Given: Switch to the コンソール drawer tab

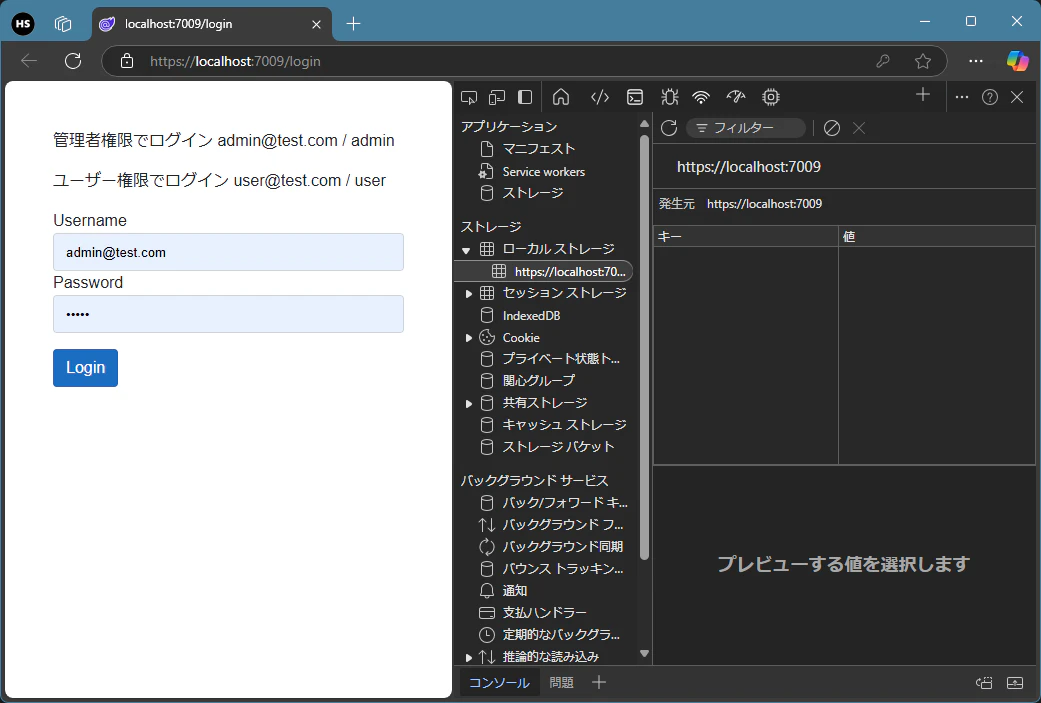Looking at the screenshot, I should click(499, 682).
